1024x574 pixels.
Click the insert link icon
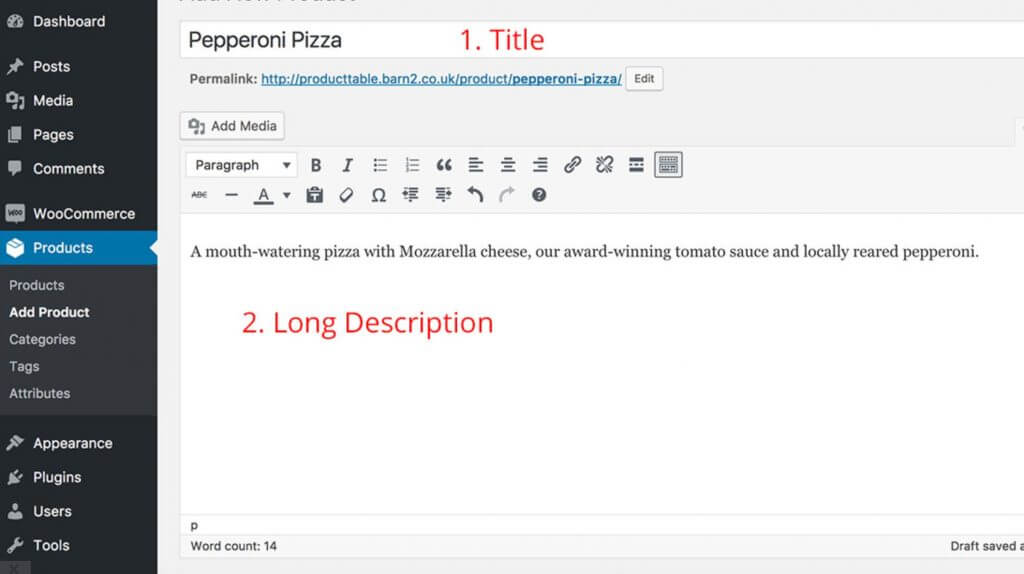[x=572, y=165]
